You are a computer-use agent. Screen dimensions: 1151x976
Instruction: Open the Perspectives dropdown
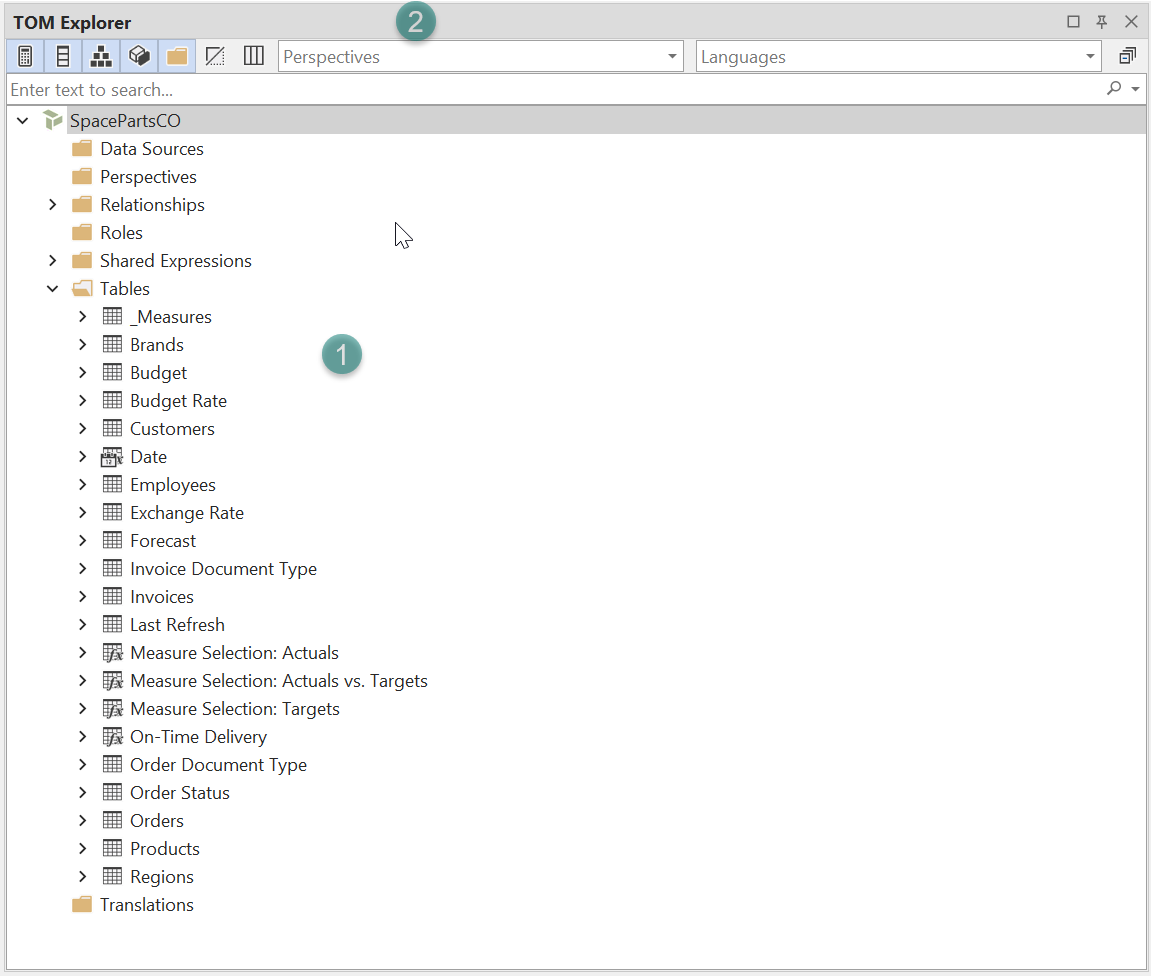[x=673, y=57]
